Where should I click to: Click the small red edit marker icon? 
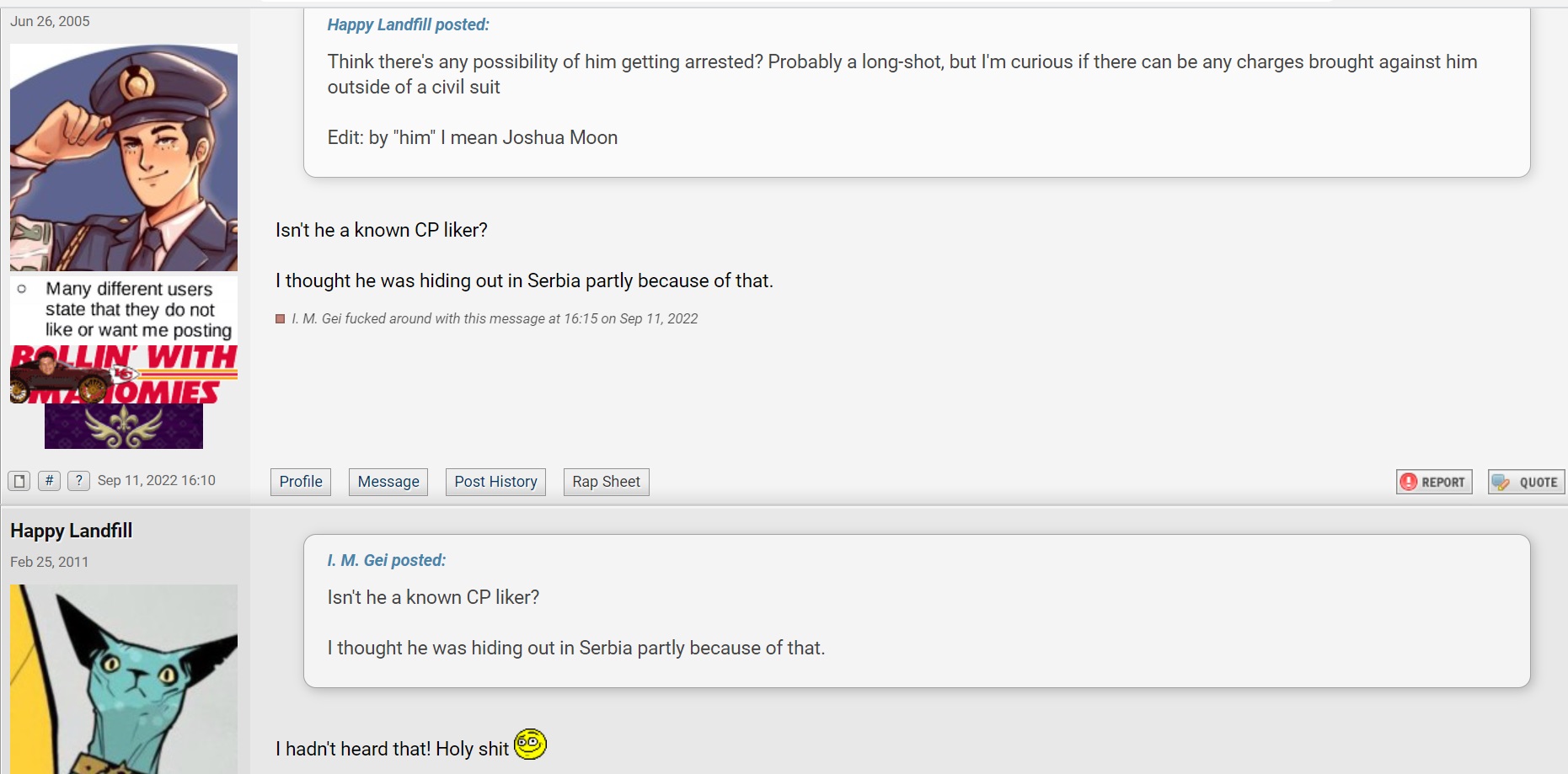[281, 319]
